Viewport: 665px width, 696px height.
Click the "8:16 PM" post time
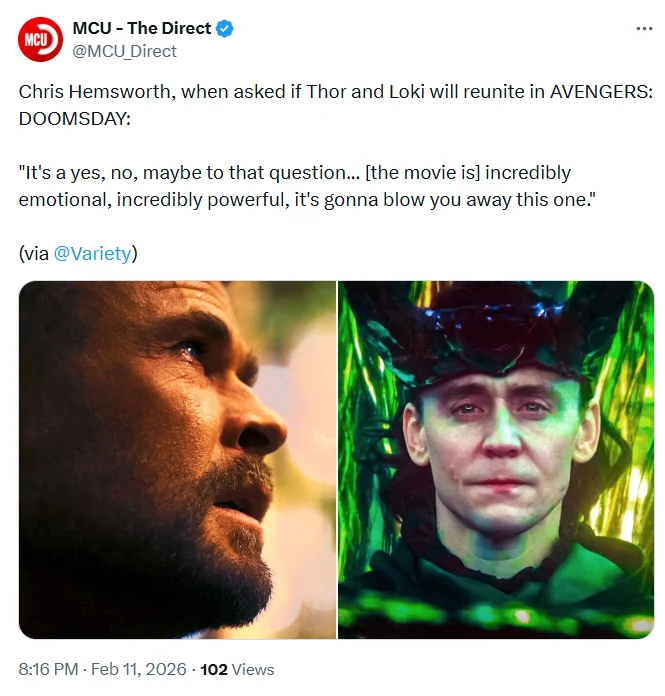[x=49, y=669]
